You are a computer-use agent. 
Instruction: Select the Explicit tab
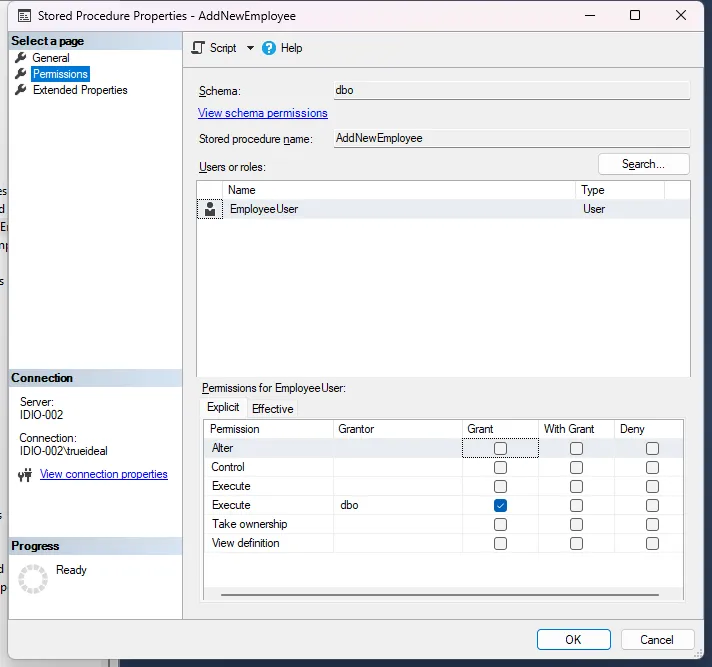223,407
